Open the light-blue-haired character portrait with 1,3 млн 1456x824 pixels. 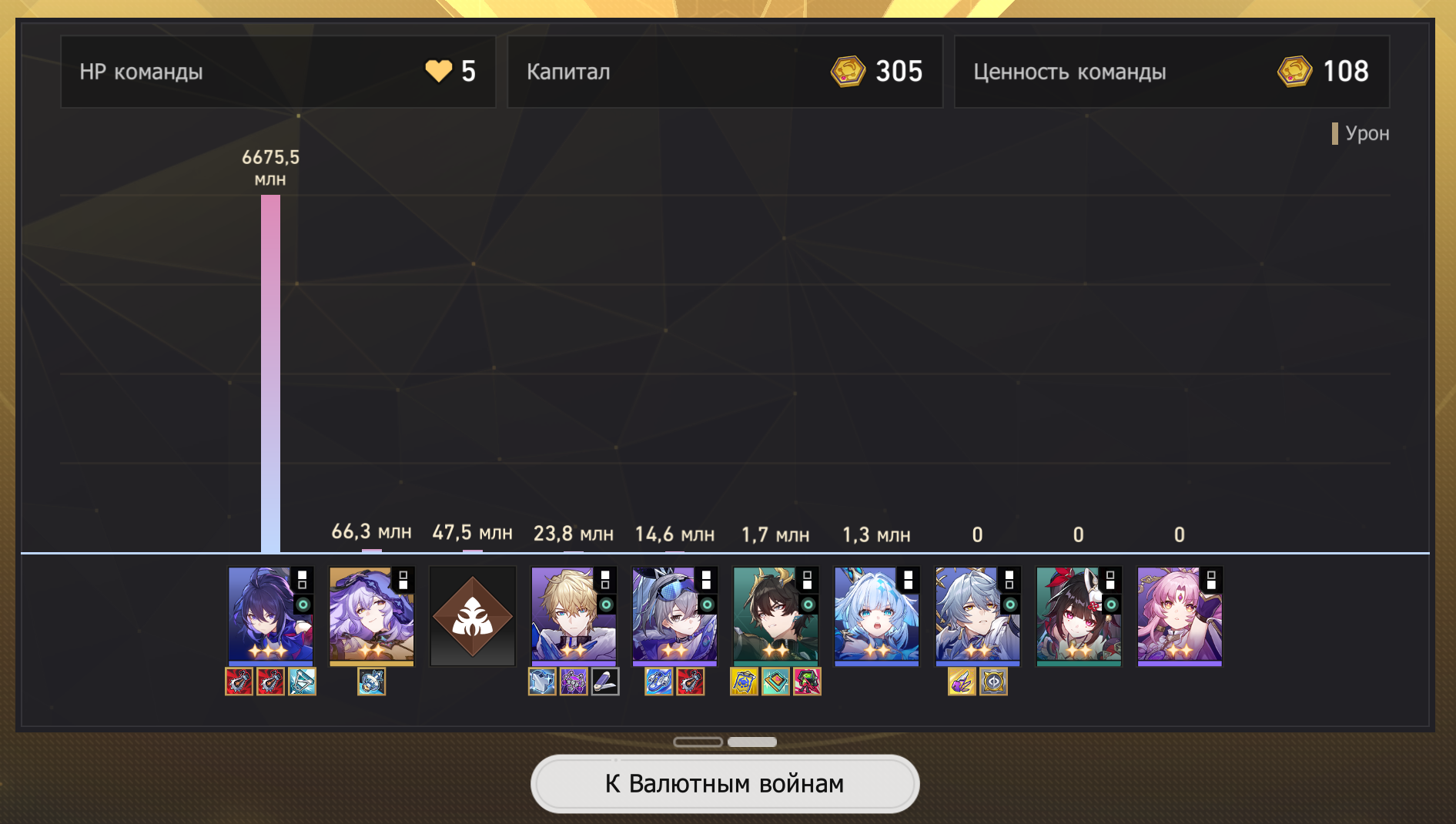click(x=876, y=616)
